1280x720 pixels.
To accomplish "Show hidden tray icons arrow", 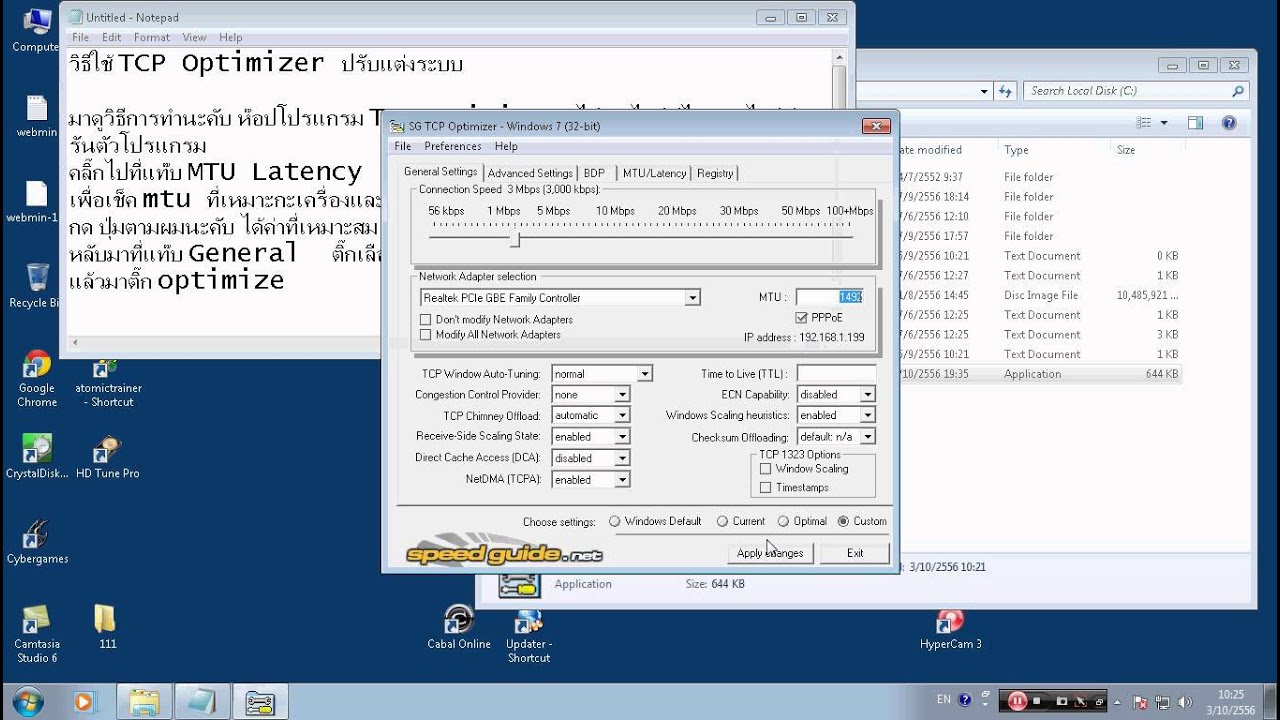I will pos(1117,702).
